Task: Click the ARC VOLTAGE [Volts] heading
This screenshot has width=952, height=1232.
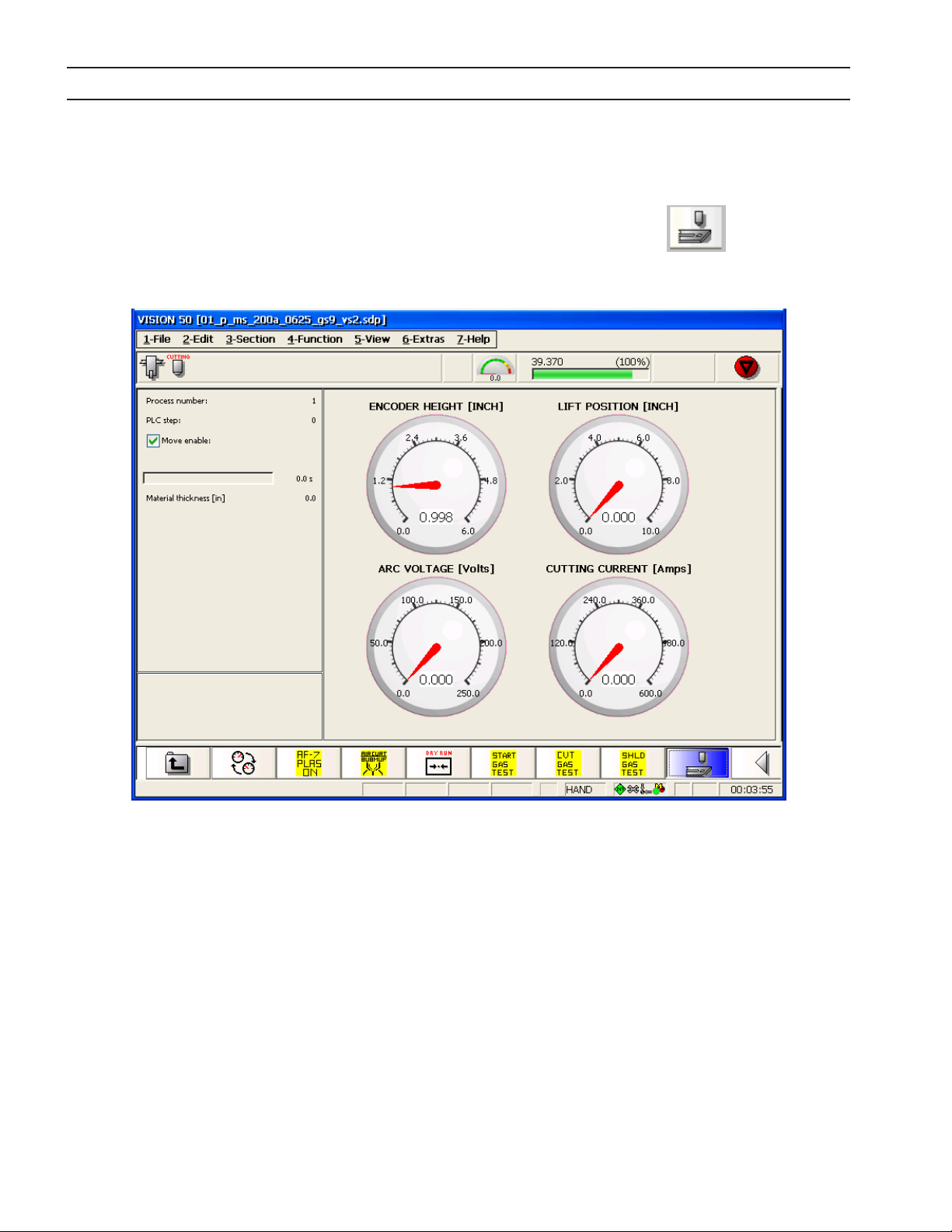Action: pyautogui.click(x=436, y=569)
